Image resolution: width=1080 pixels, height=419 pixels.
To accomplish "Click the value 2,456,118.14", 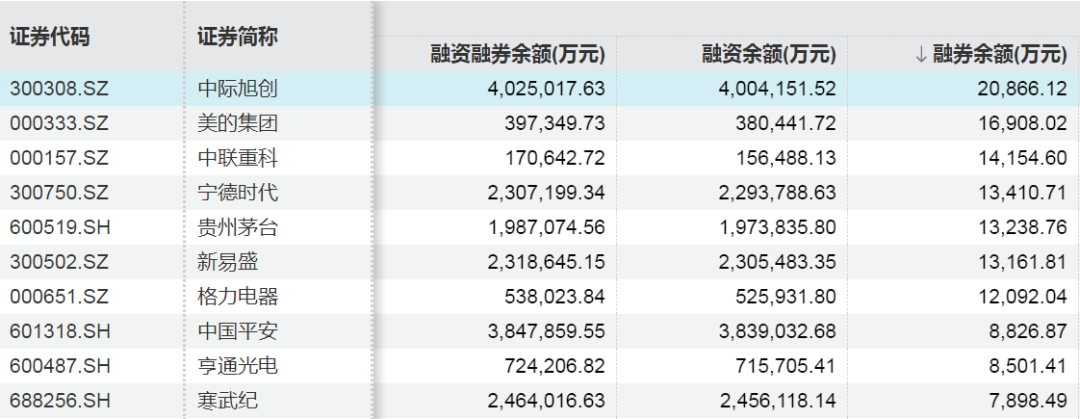I will click(x=777, y=401).
